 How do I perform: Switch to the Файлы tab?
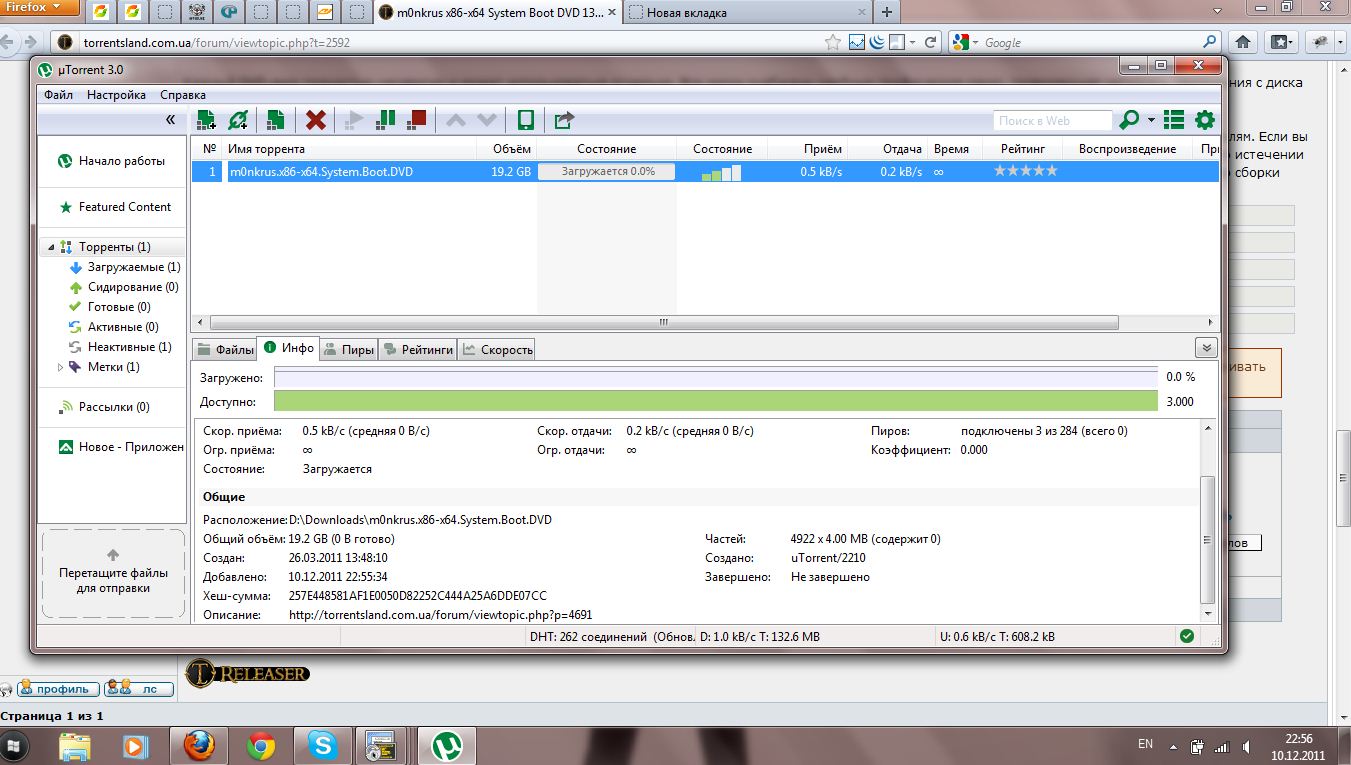(x=225, y=349)
